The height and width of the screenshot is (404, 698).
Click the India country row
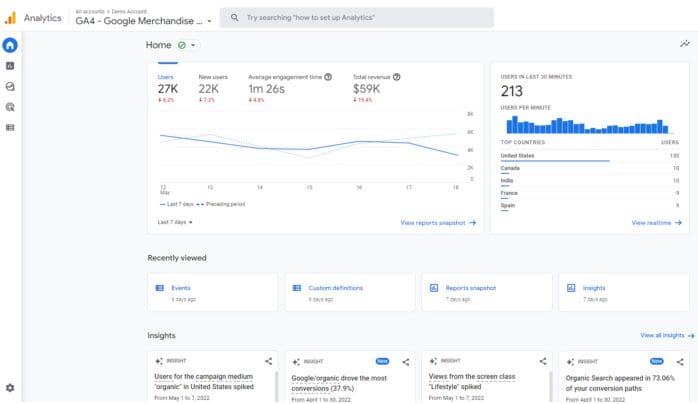590,181
